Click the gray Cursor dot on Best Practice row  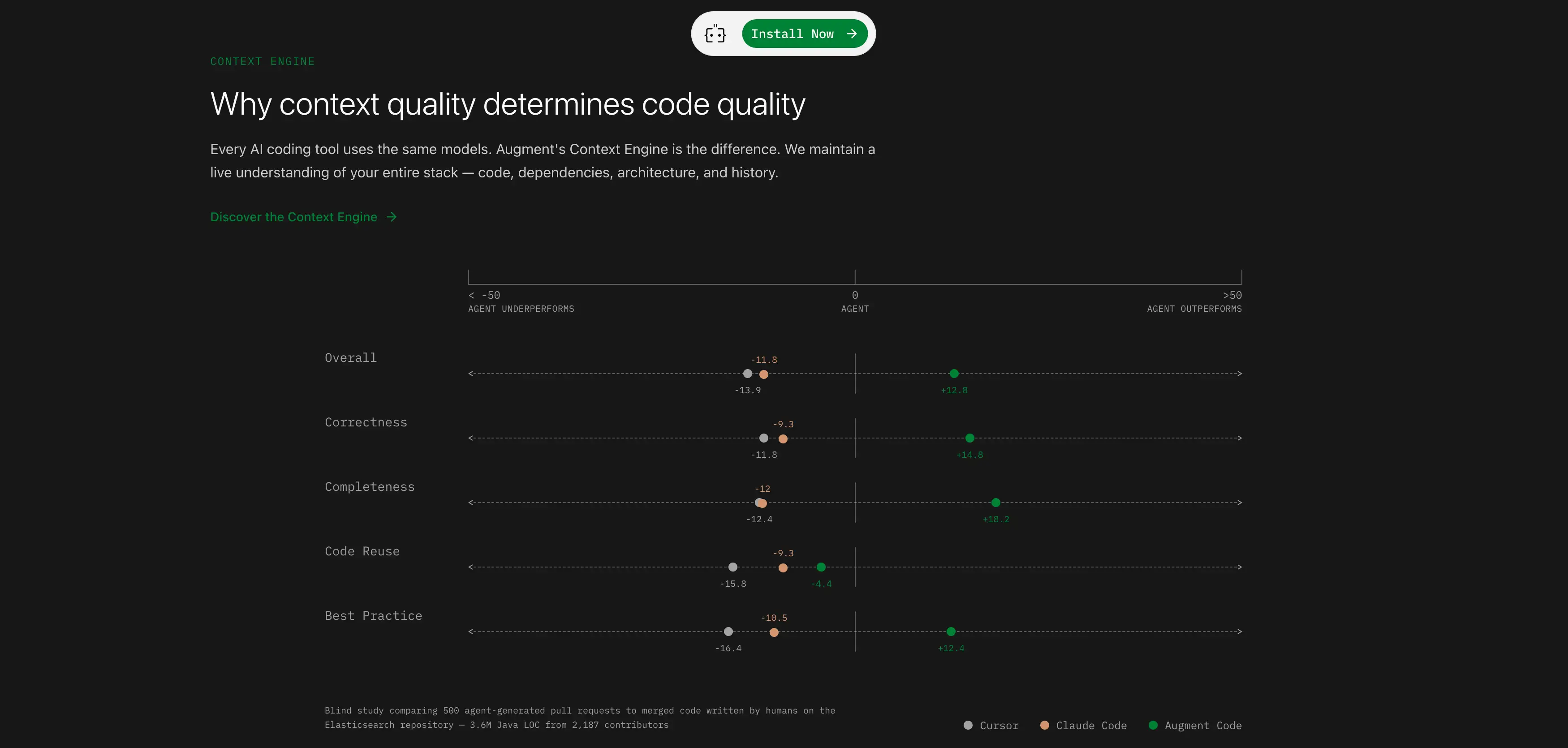728,632
